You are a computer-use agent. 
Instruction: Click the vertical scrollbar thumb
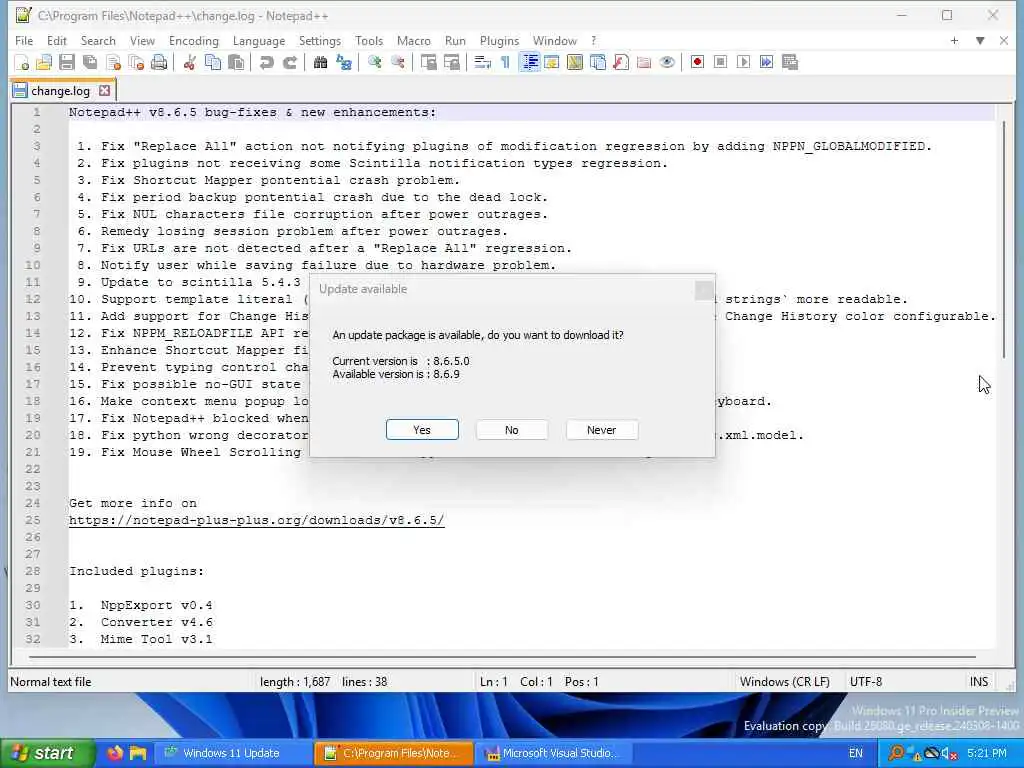(x=1004, y=239)
